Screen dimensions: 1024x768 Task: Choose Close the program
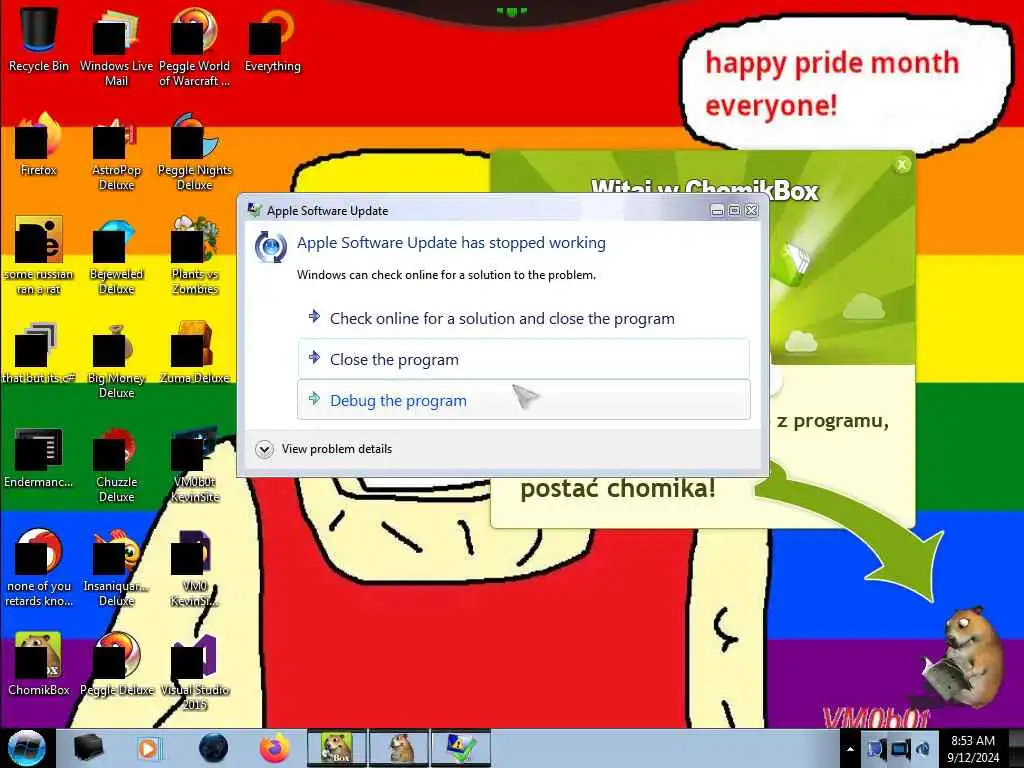click(x=524, y=359)
